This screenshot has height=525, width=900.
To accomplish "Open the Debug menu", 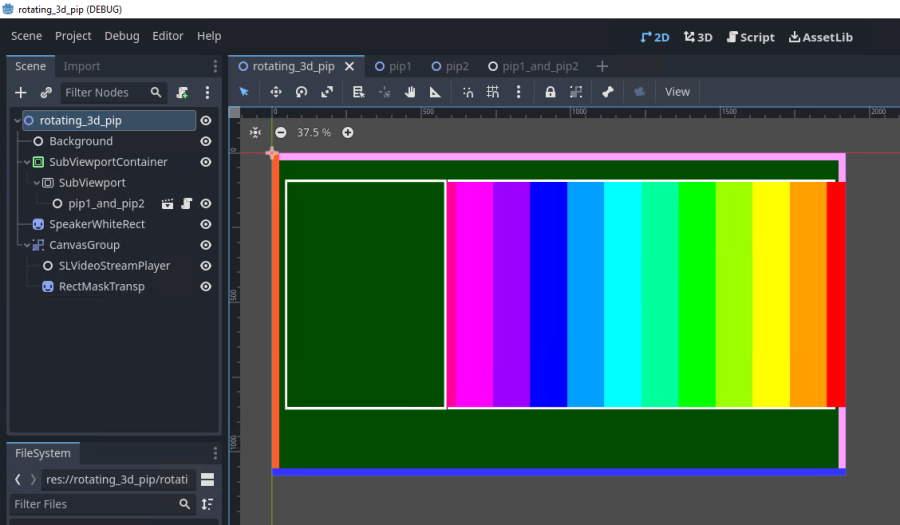I will tap(122, 36).
